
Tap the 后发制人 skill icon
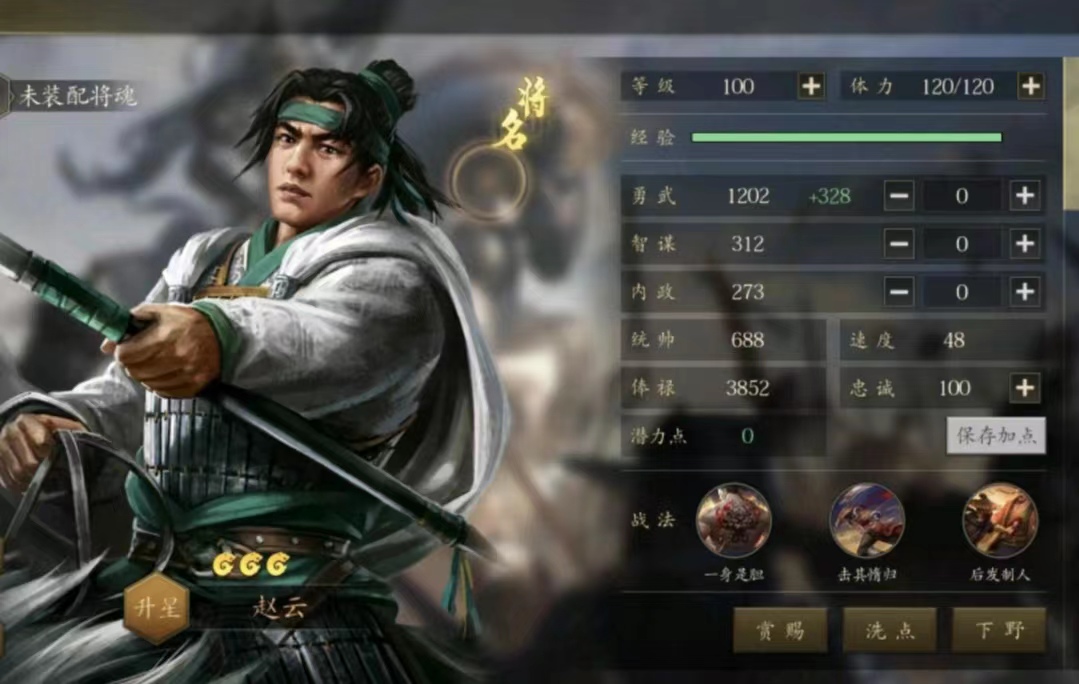[x=1000, y=521]
